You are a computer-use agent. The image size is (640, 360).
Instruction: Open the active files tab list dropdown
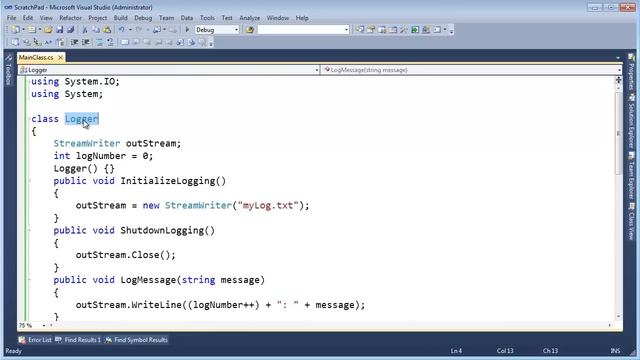point(618,58)
